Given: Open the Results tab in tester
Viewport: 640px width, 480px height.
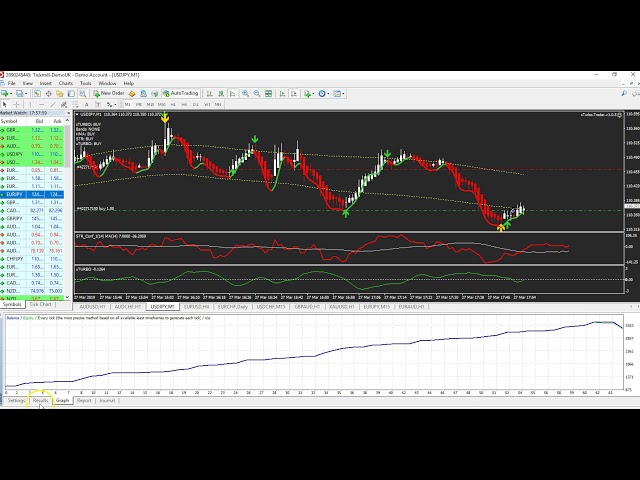Looking at the screenshot, I should click(40, 400).
